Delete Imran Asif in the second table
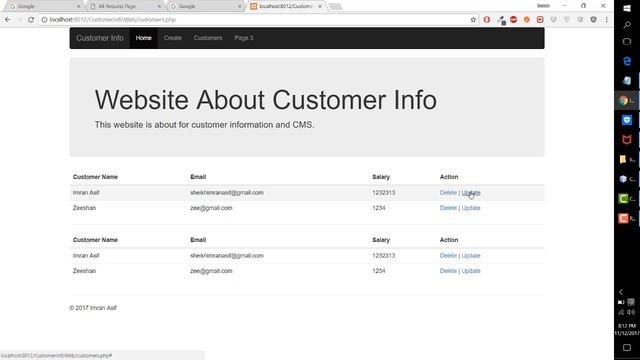 coord(448,256)
